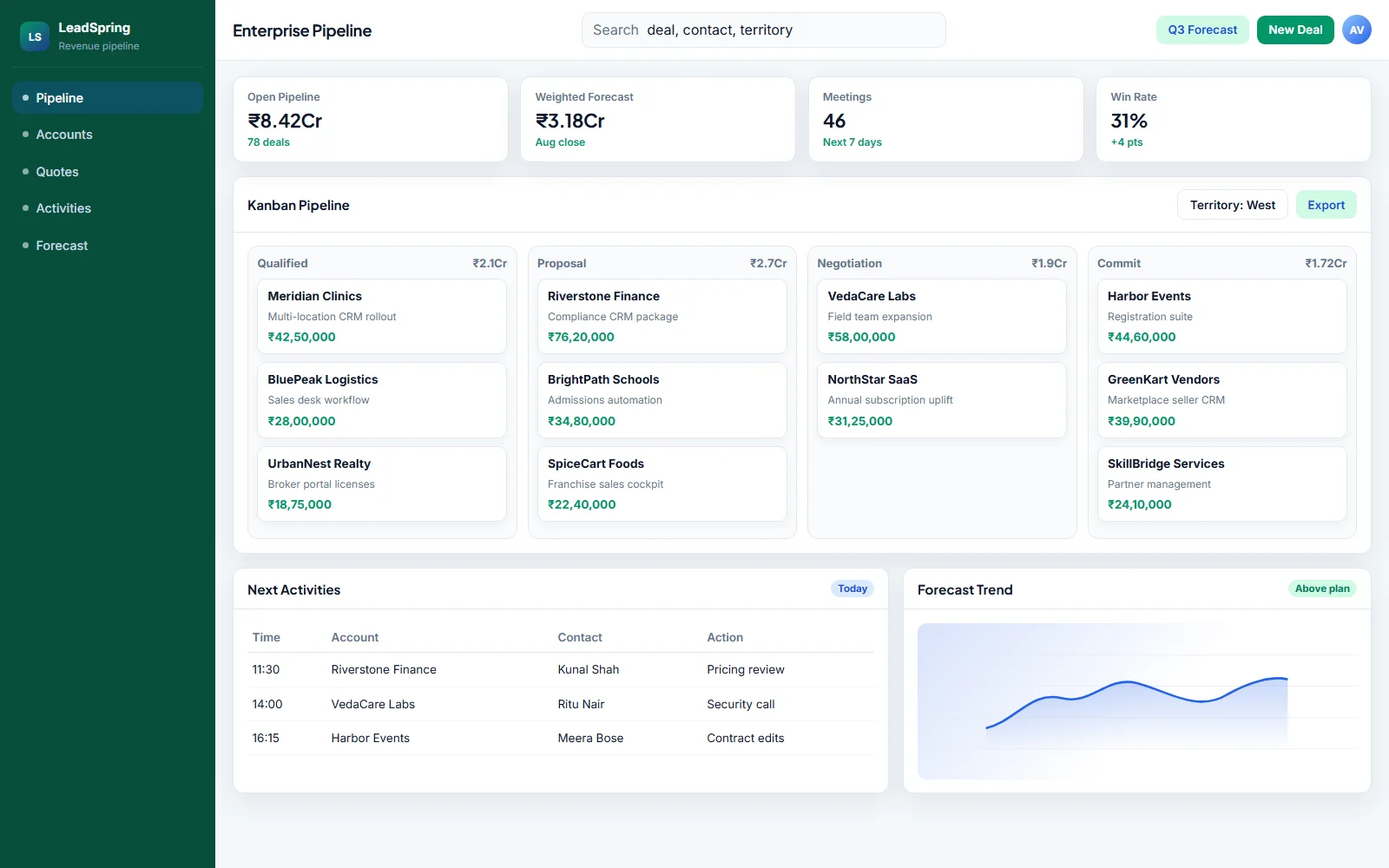Viewport: 1389px width, 868px height.
Task: Click the Today badge in Next Activities
Action: [852, 589]
